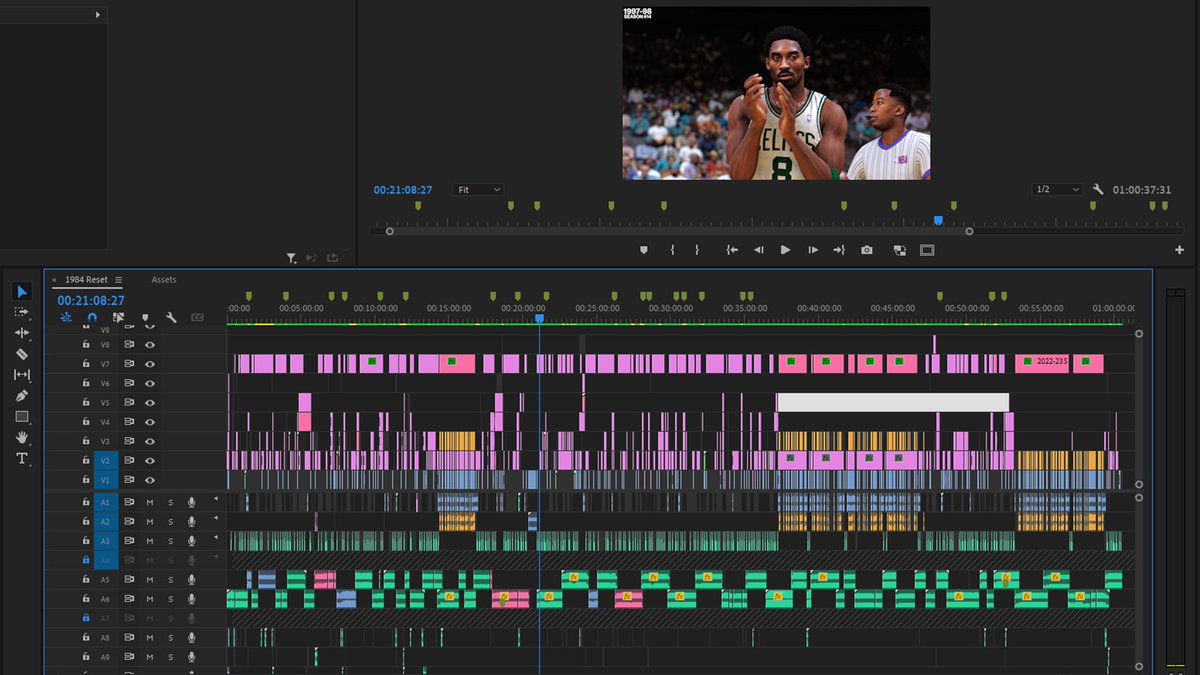Switch to the Assets tab

coord(164,280)
